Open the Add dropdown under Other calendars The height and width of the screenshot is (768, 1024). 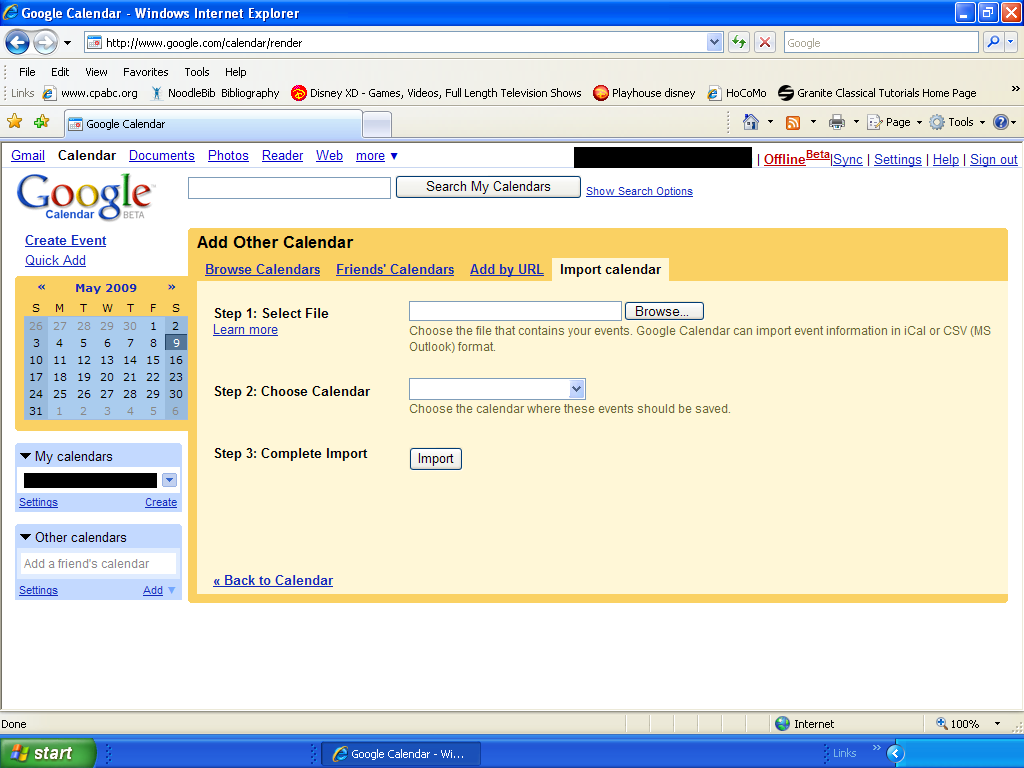click(159, 590)
